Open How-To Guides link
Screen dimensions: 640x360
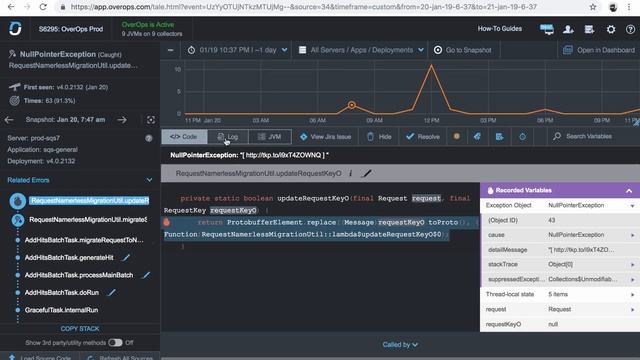click(500, 29)
